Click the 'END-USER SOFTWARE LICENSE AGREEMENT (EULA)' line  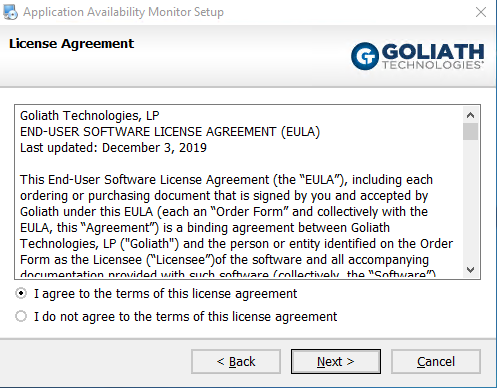click(x=170, y=132)
